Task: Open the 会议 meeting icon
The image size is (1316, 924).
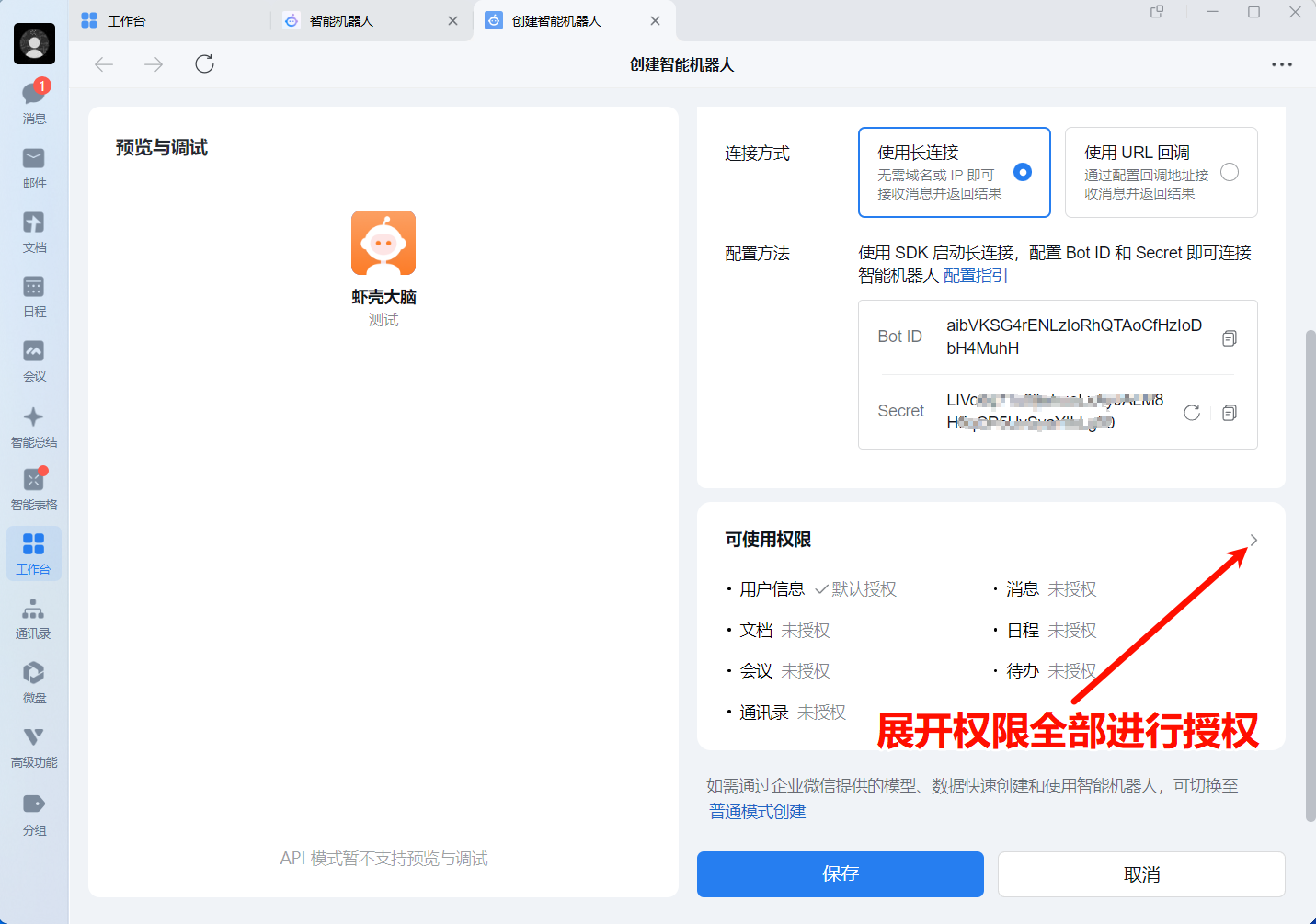Action: pyautogui.click(x=34, y=360)
